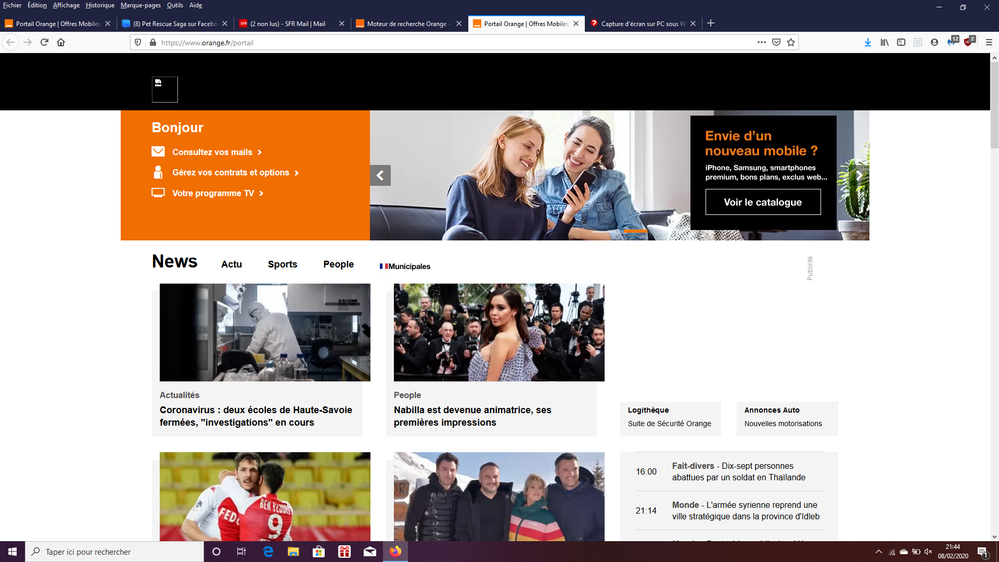Image resolution: width=999 pixels, height=562 pixels.
Task: Open the Firefox downloads arrow icon
Action: pos(867,42)
